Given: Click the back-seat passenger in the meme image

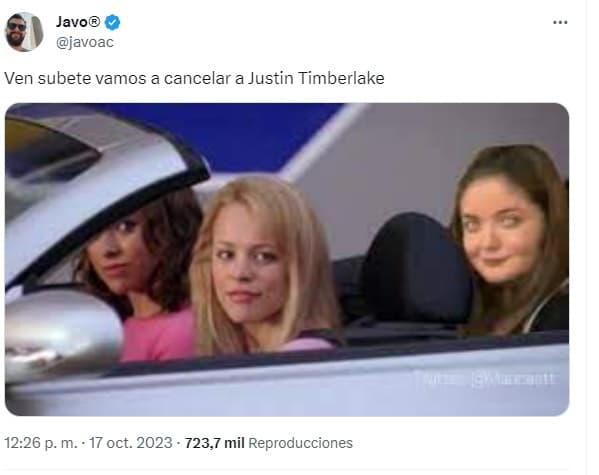Looking at the screenshot, I should [x=510, y=241].
